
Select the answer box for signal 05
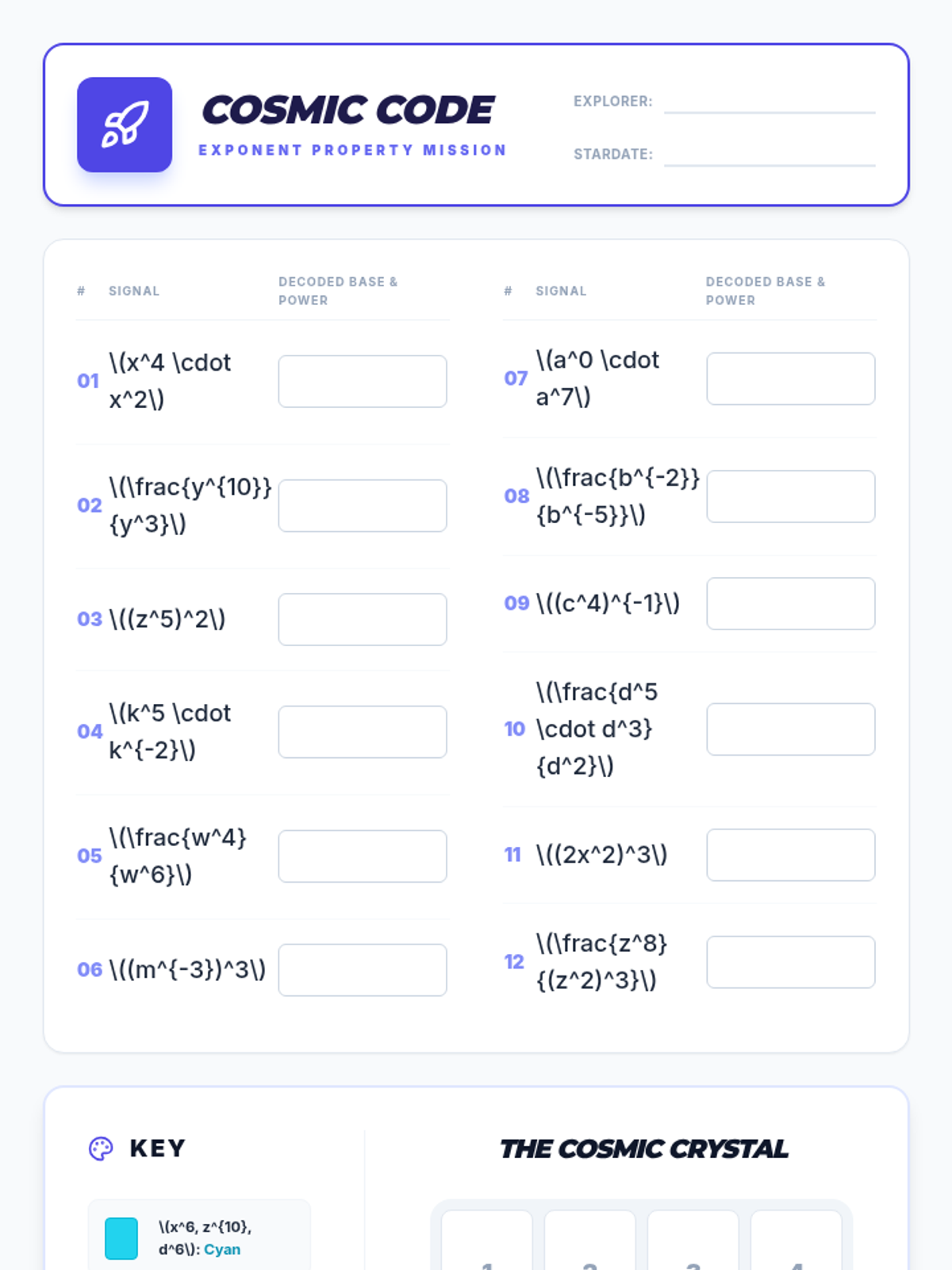363,856
